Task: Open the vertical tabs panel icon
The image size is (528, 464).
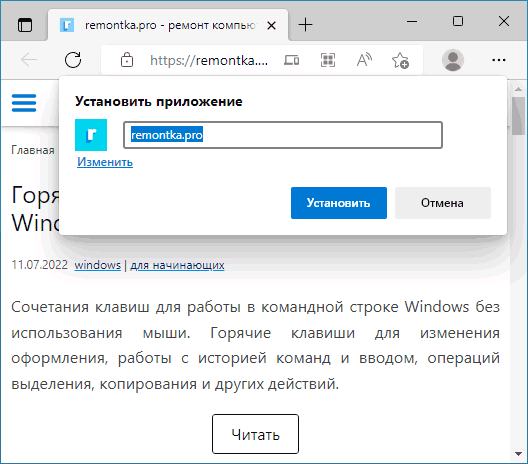Action: click(x=25, y=25)
